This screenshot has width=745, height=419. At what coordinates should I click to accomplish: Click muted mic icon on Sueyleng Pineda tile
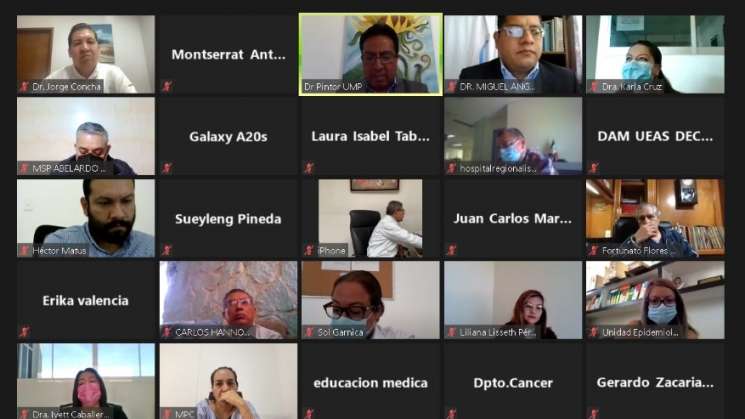tap(167, 250)
